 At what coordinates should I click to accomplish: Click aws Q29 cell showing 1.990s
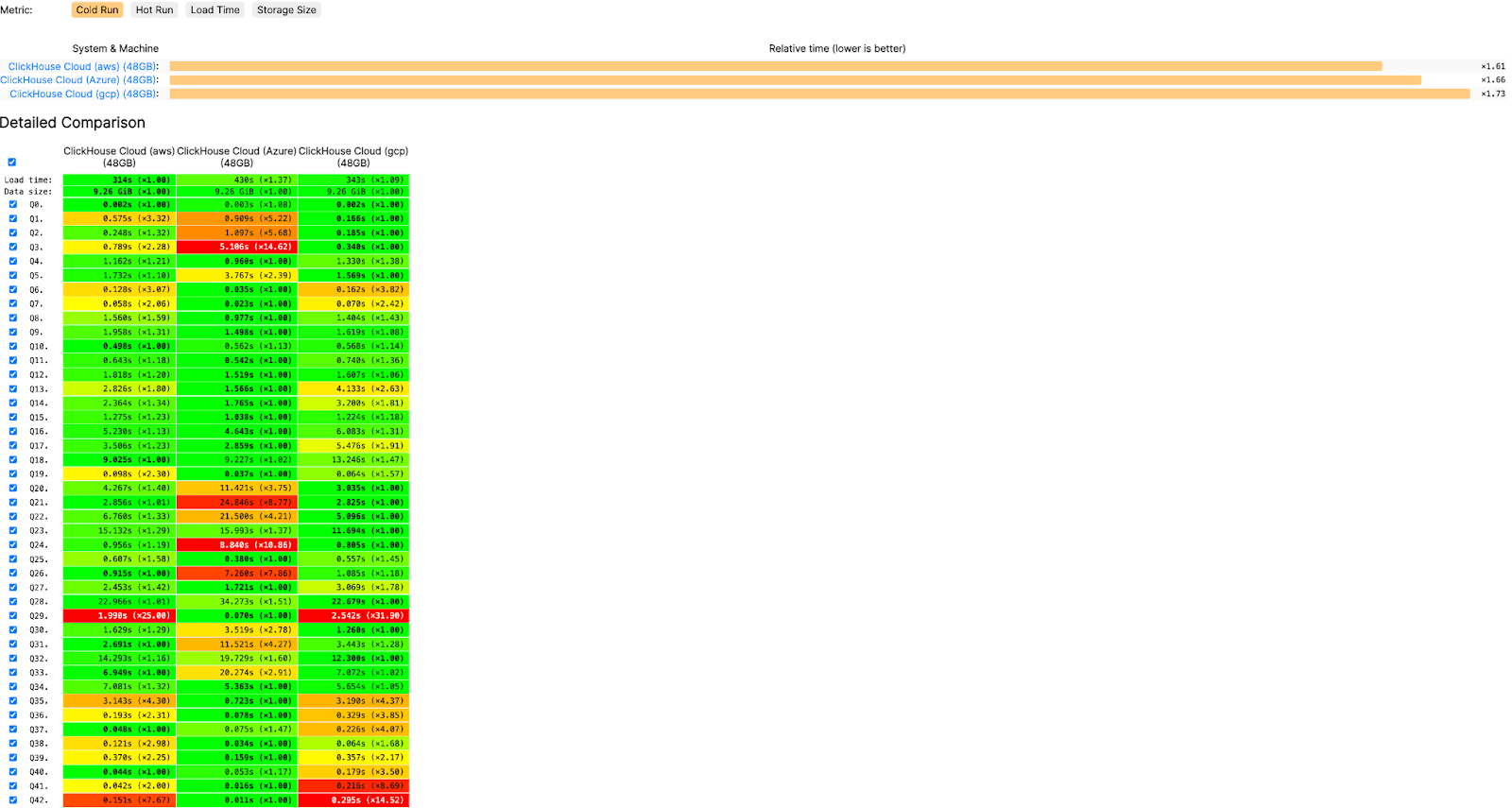click(119, 615)
